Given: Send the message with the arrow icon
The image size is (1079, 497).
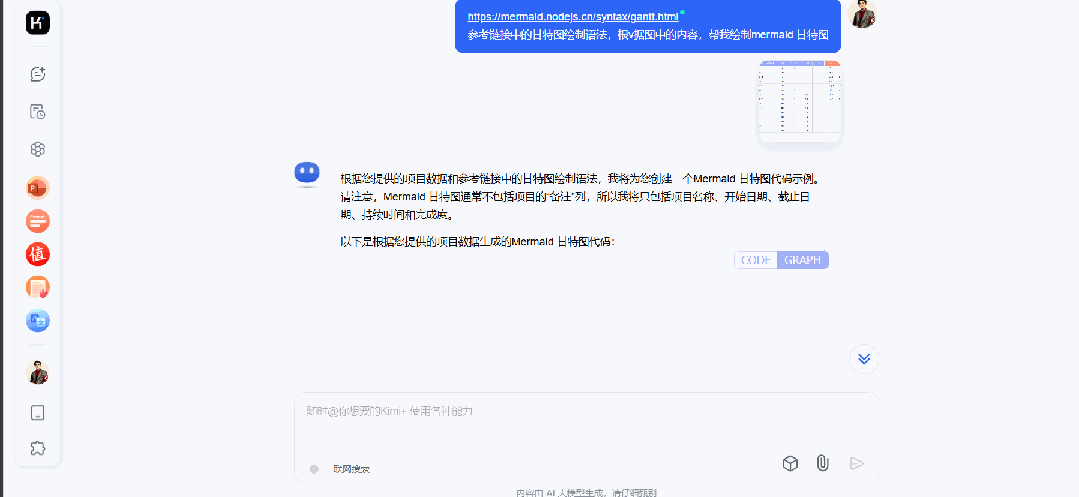Looking at the screenshot, I should click(856, 463).
